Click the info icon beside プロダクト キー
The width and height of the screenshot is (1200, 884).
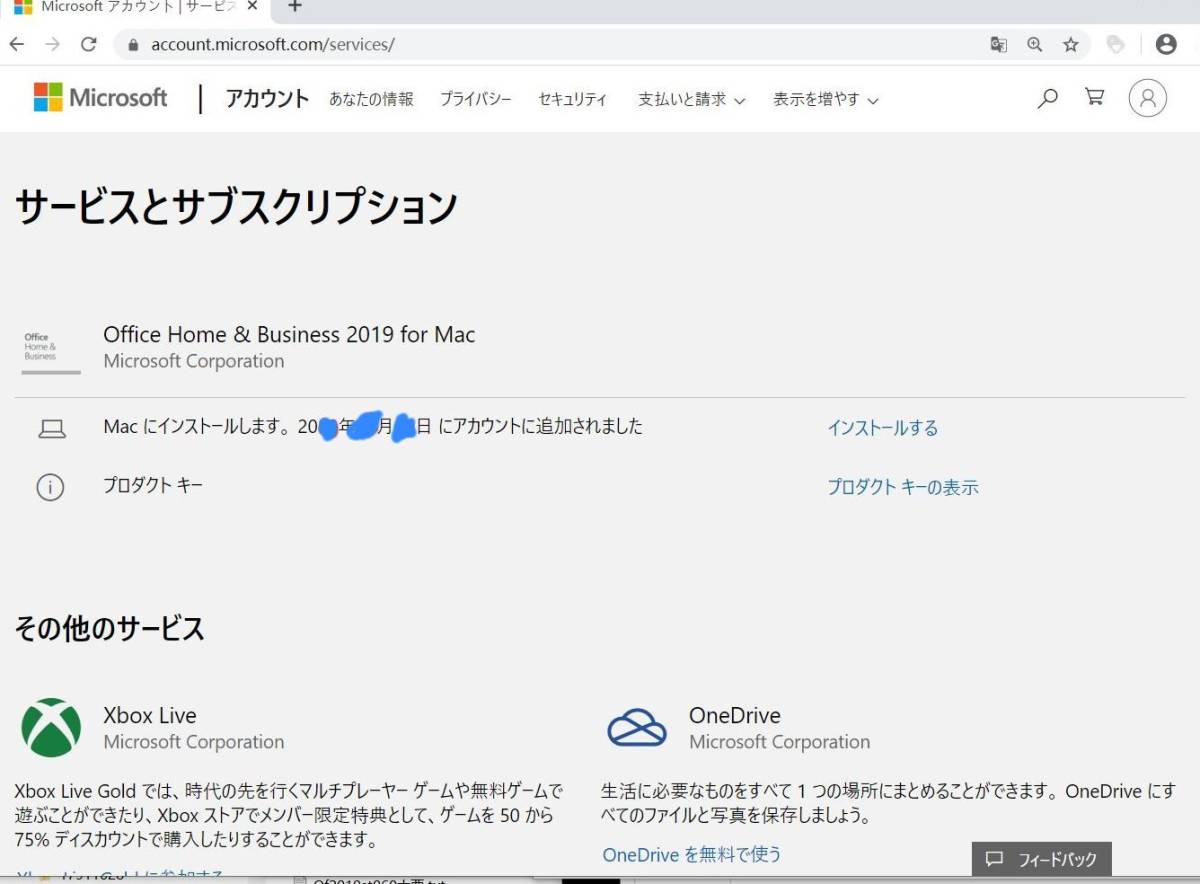50,488
